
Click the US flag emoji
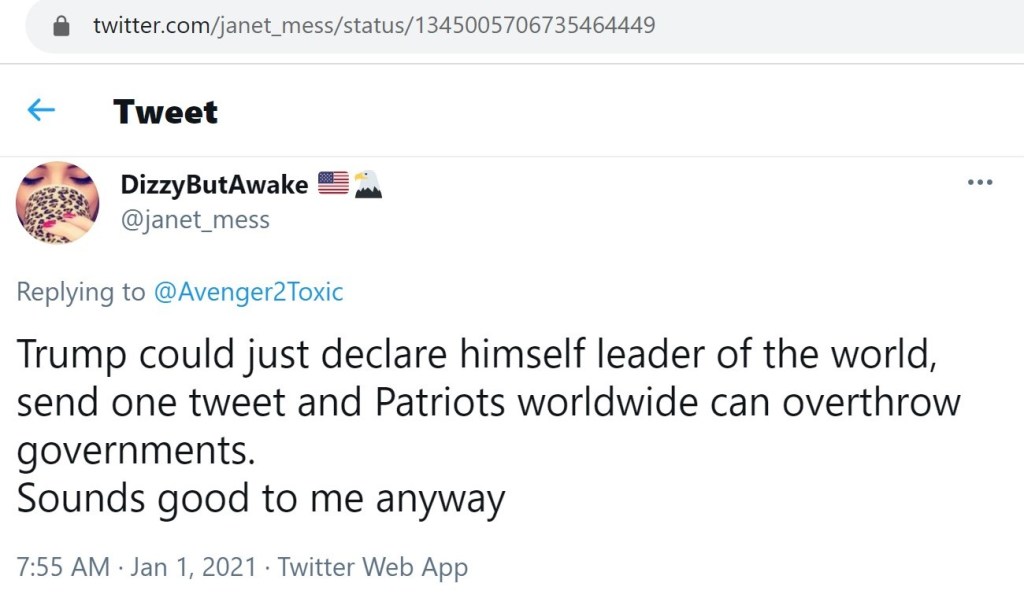(333, 183)
